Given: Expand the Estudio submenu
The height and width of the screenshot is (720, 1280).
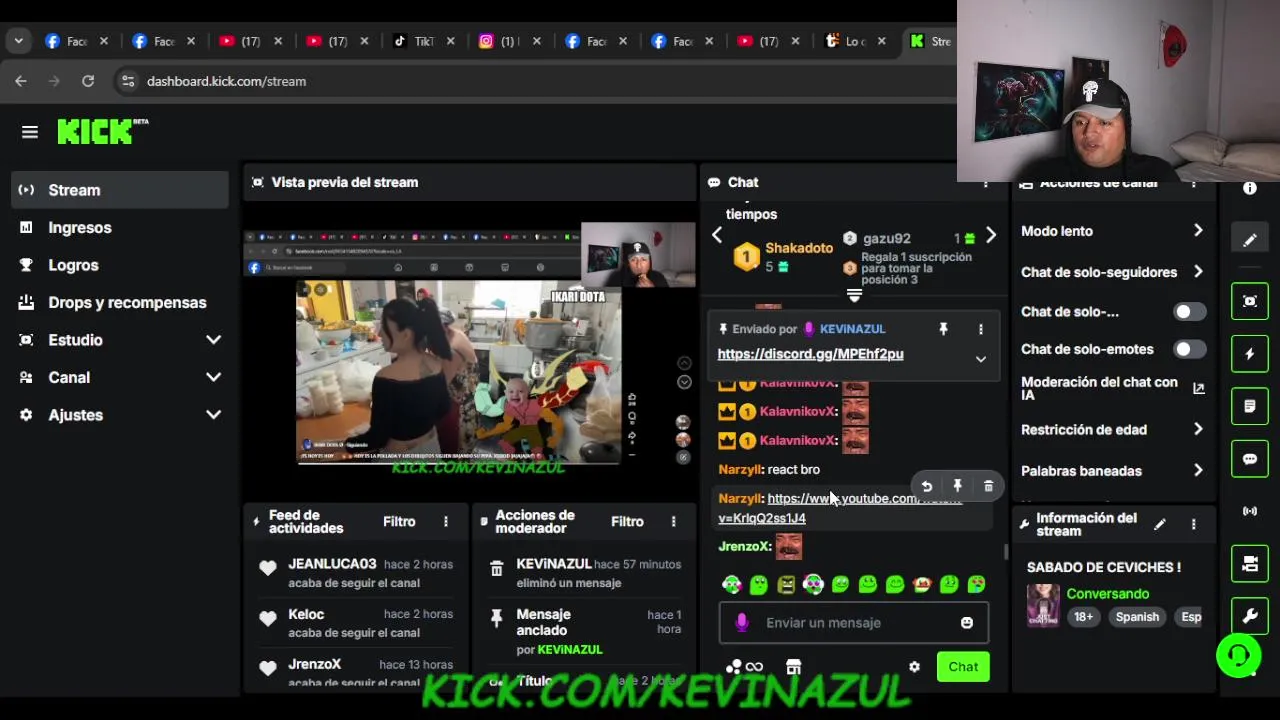Looking at the screenshot, I should (x=120, y=340).
